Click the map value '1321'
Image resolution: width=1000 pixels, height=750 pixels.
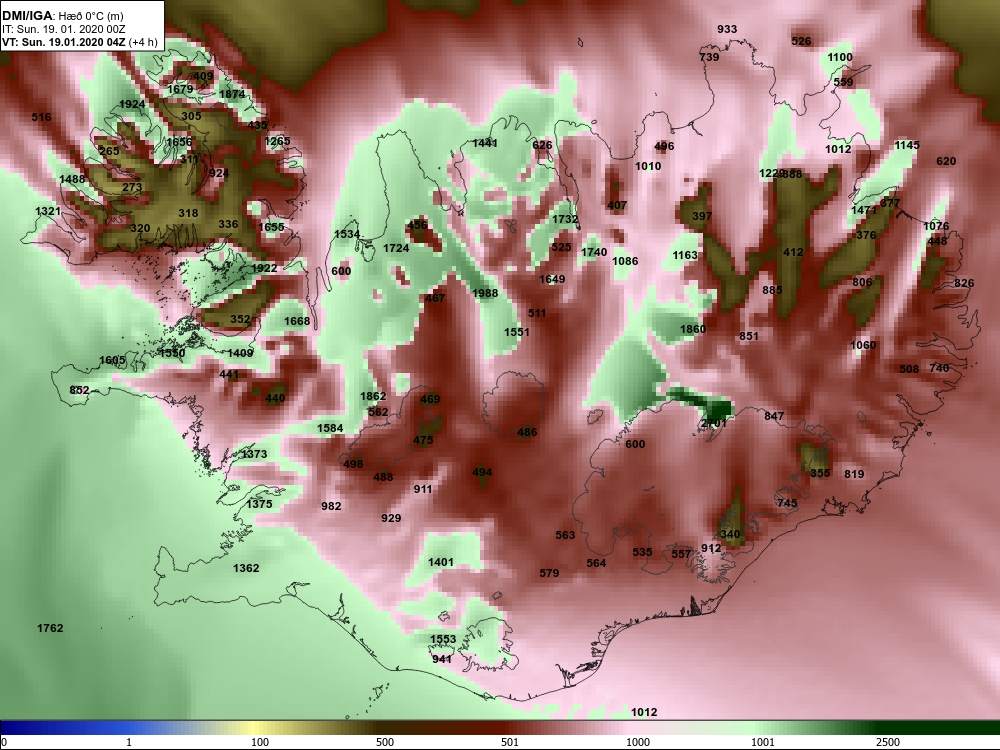pos(48,211)
